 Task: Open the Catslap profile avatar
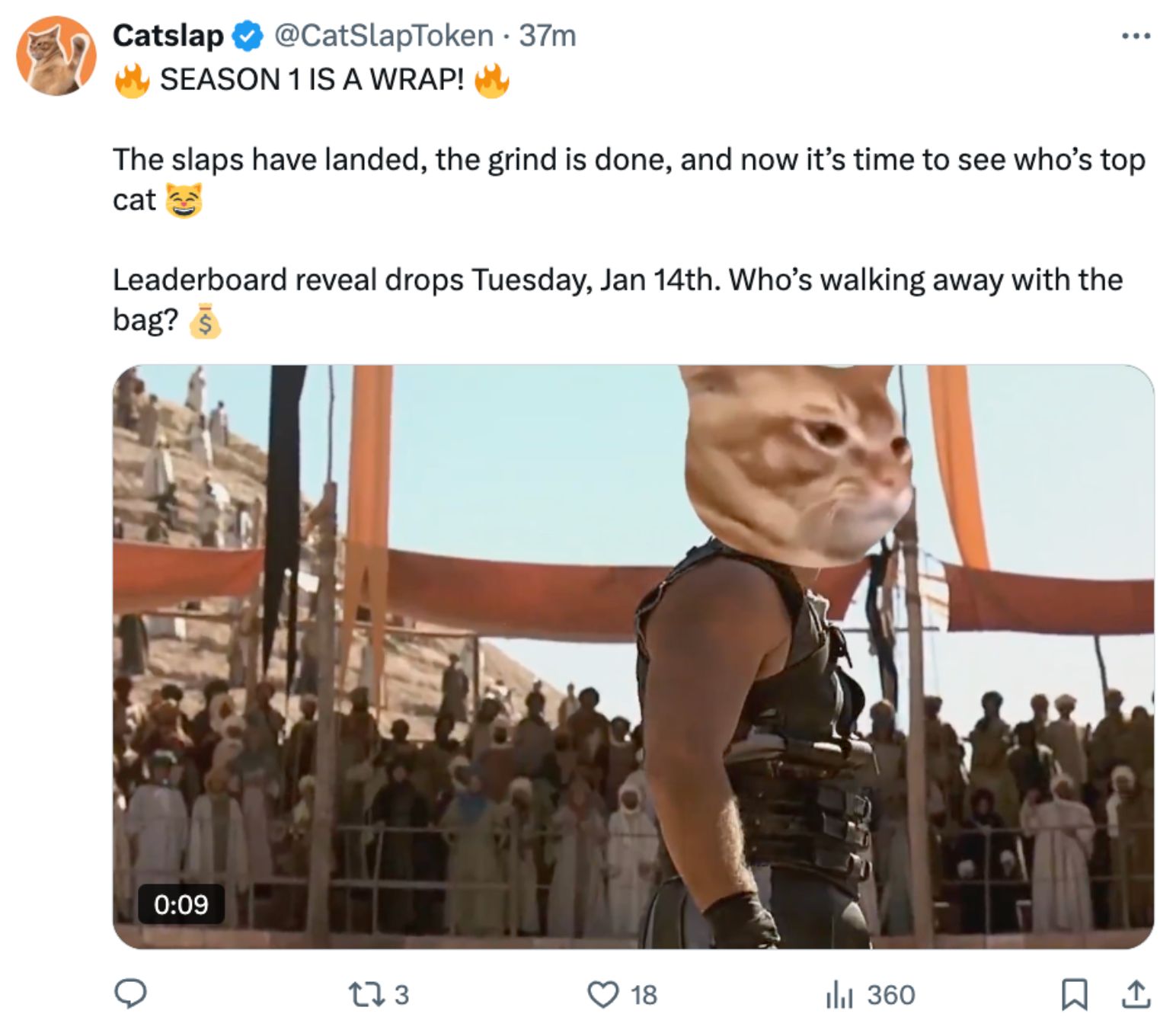tap(56, 56)
